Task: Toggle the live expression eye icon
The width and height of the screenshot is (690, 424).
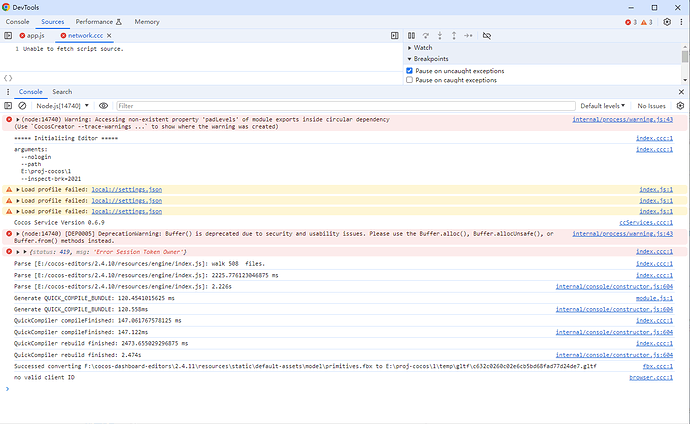Action: tap(102, 105)
